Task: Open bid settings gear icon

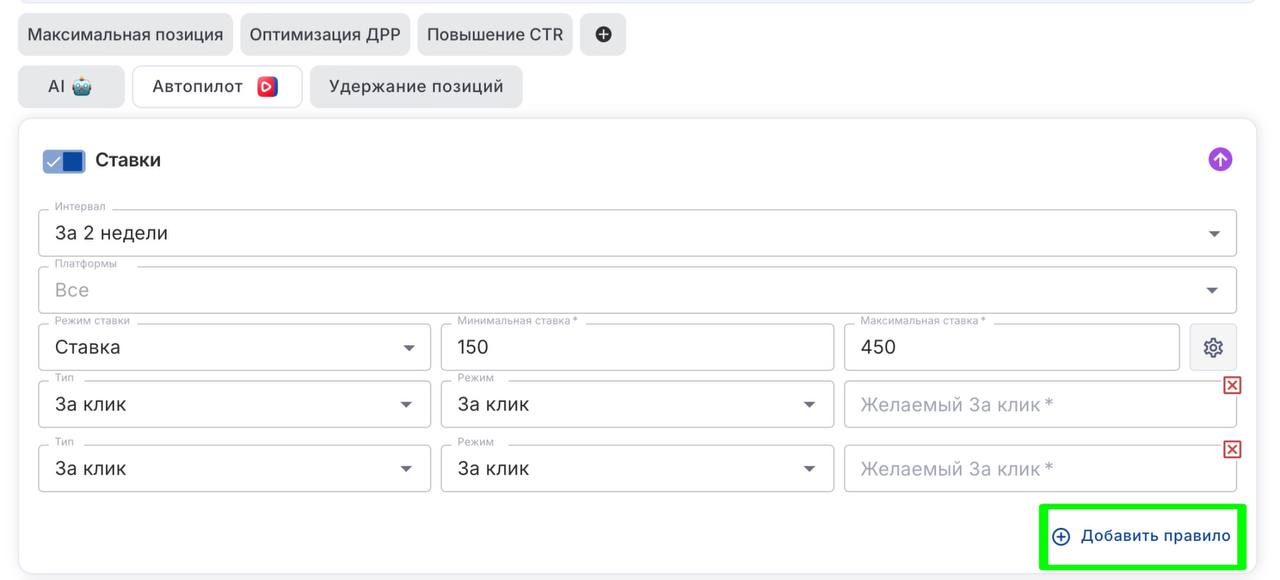Action: [x=1213, y=347]
